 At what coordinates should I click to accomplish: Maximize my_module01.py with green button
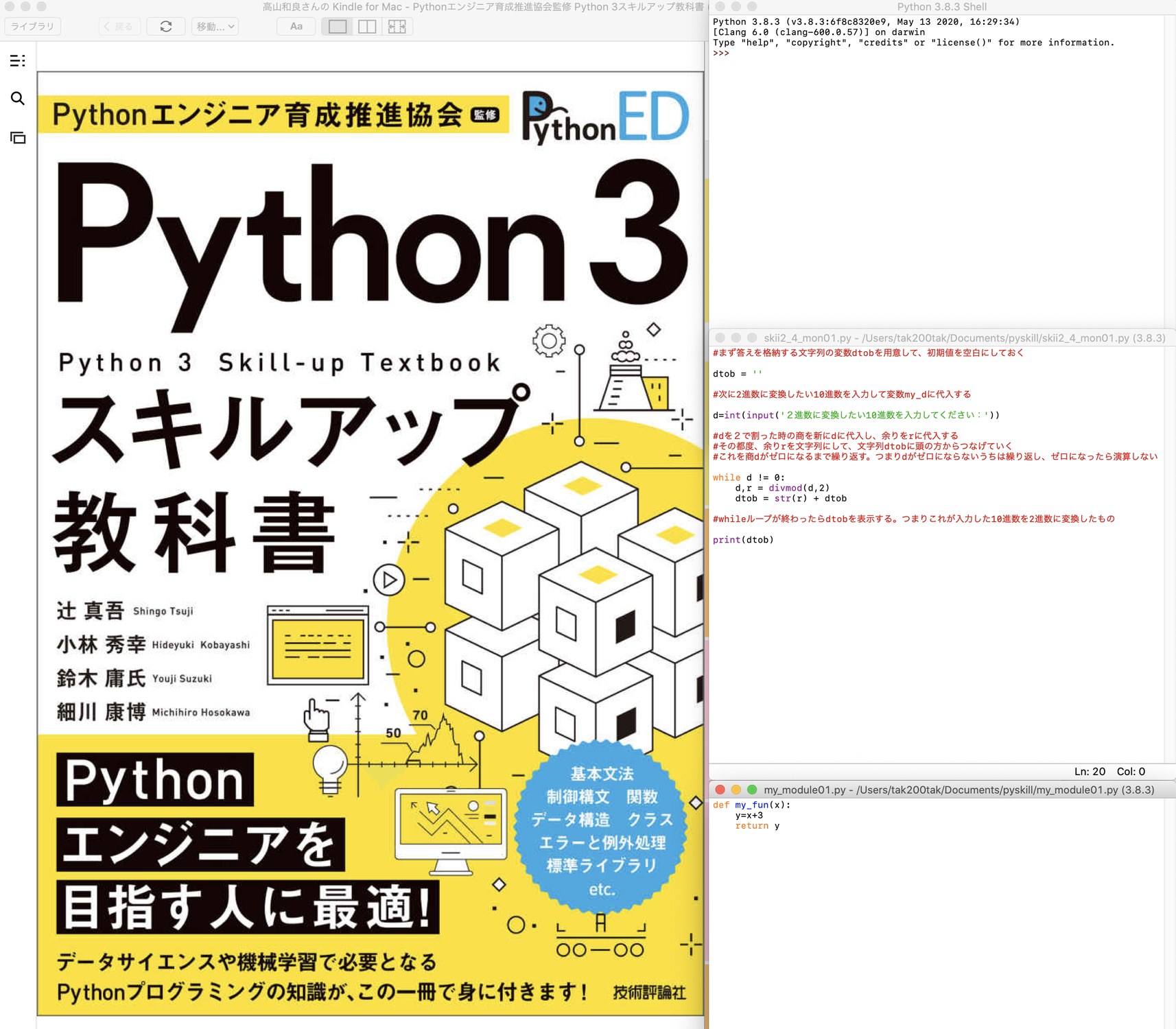751,790
